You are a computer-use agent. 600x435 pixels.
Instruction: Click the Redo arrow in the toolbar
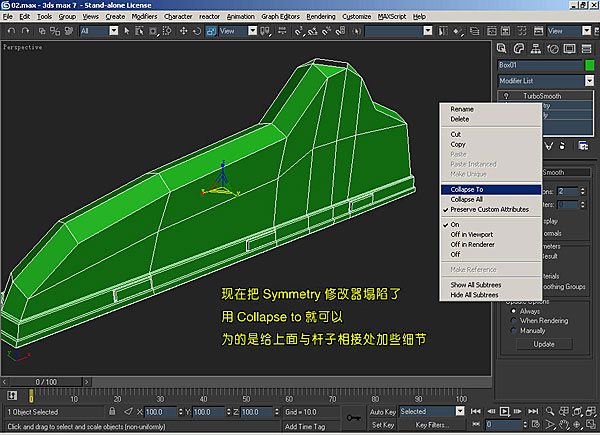(25, 31)
